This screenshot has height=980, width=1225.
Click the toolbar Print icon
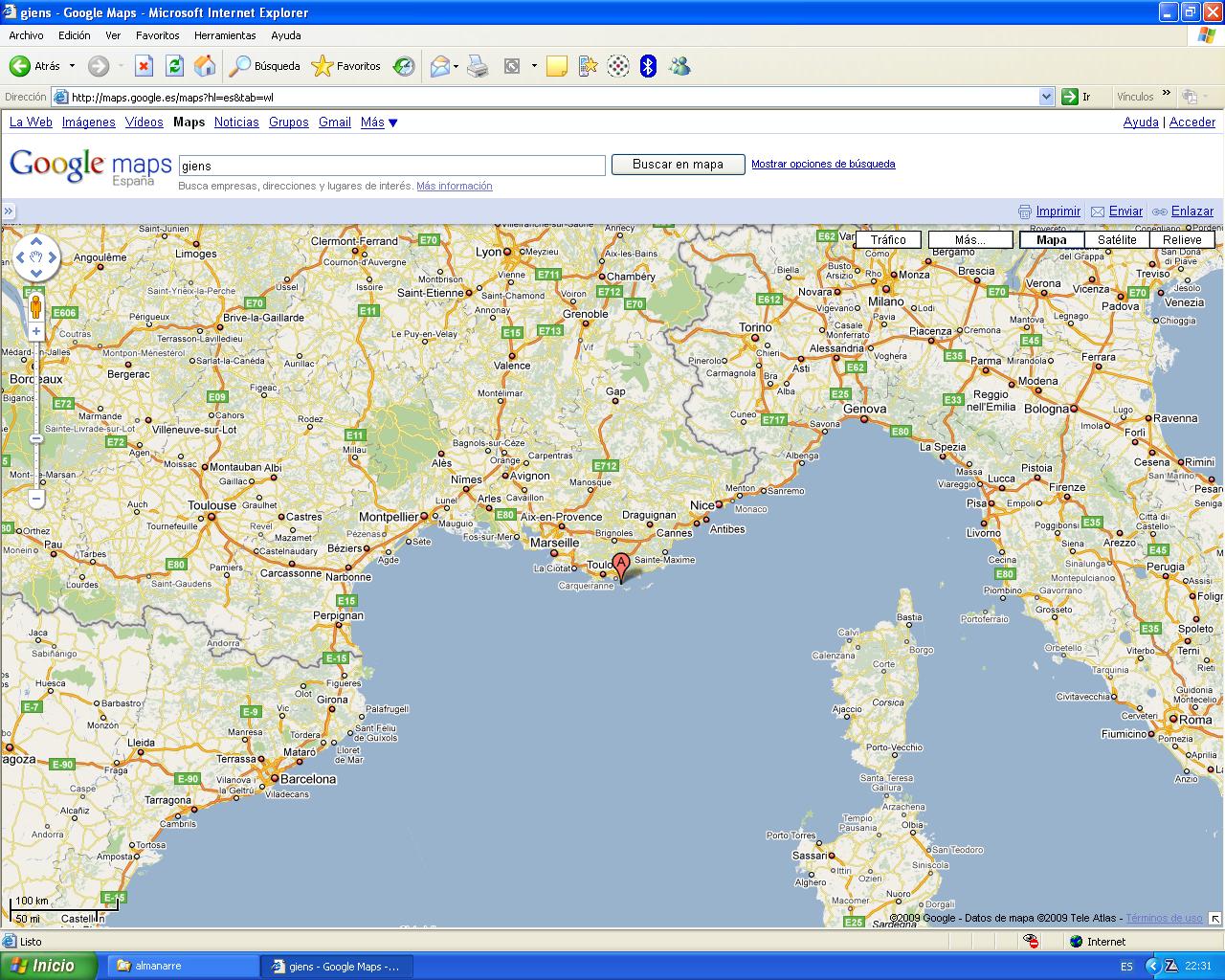(x=478, y=66)
